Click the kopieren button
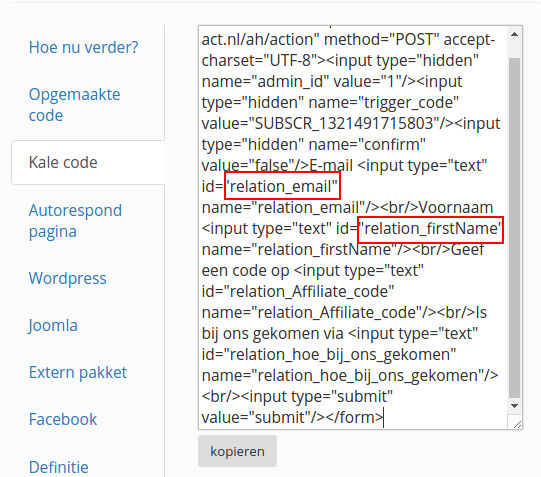 tap(237, 451)
